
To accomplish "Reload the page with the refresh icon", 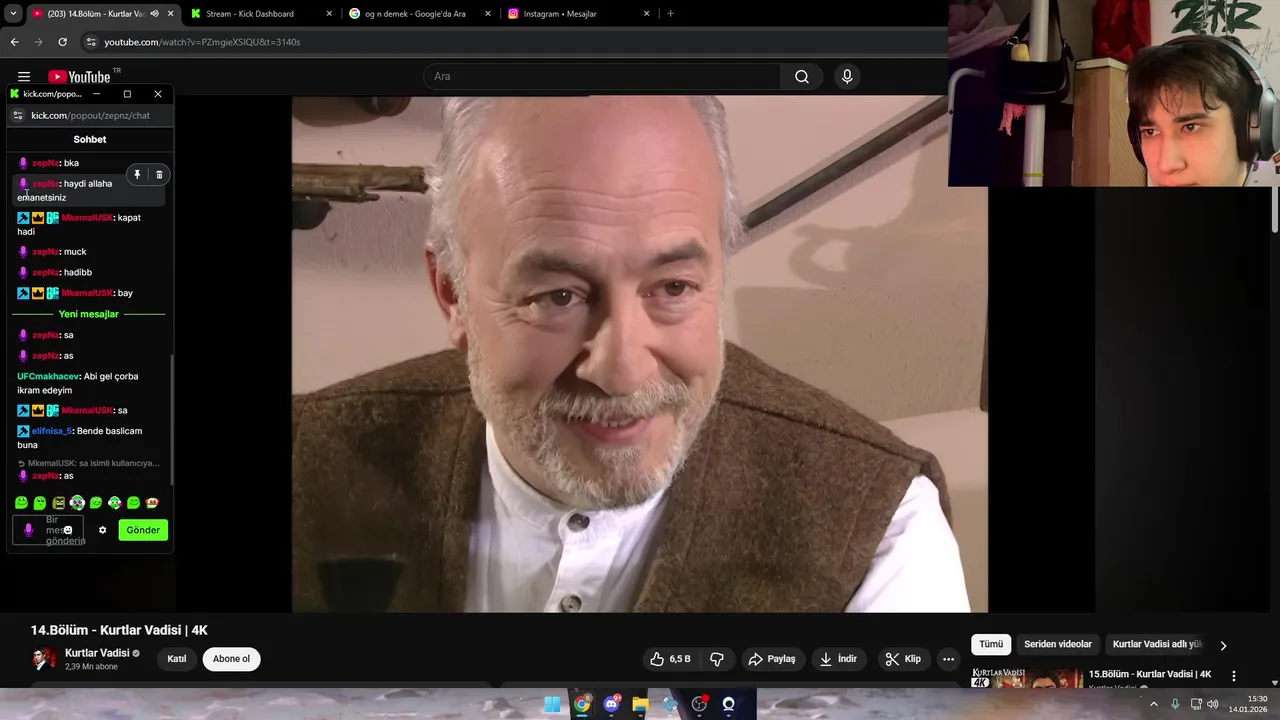I will tap(62, 42).
